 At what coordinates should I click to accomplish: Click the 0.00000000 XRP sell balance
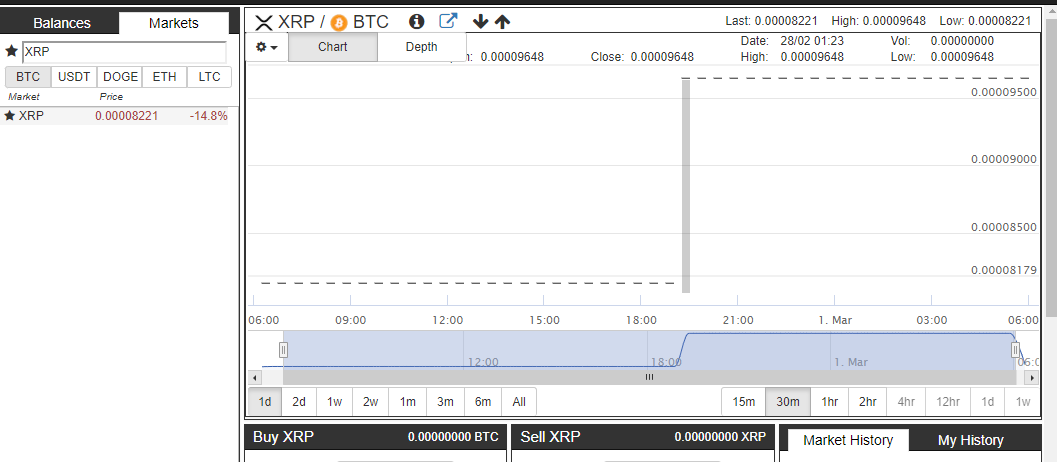coord(720,437)
